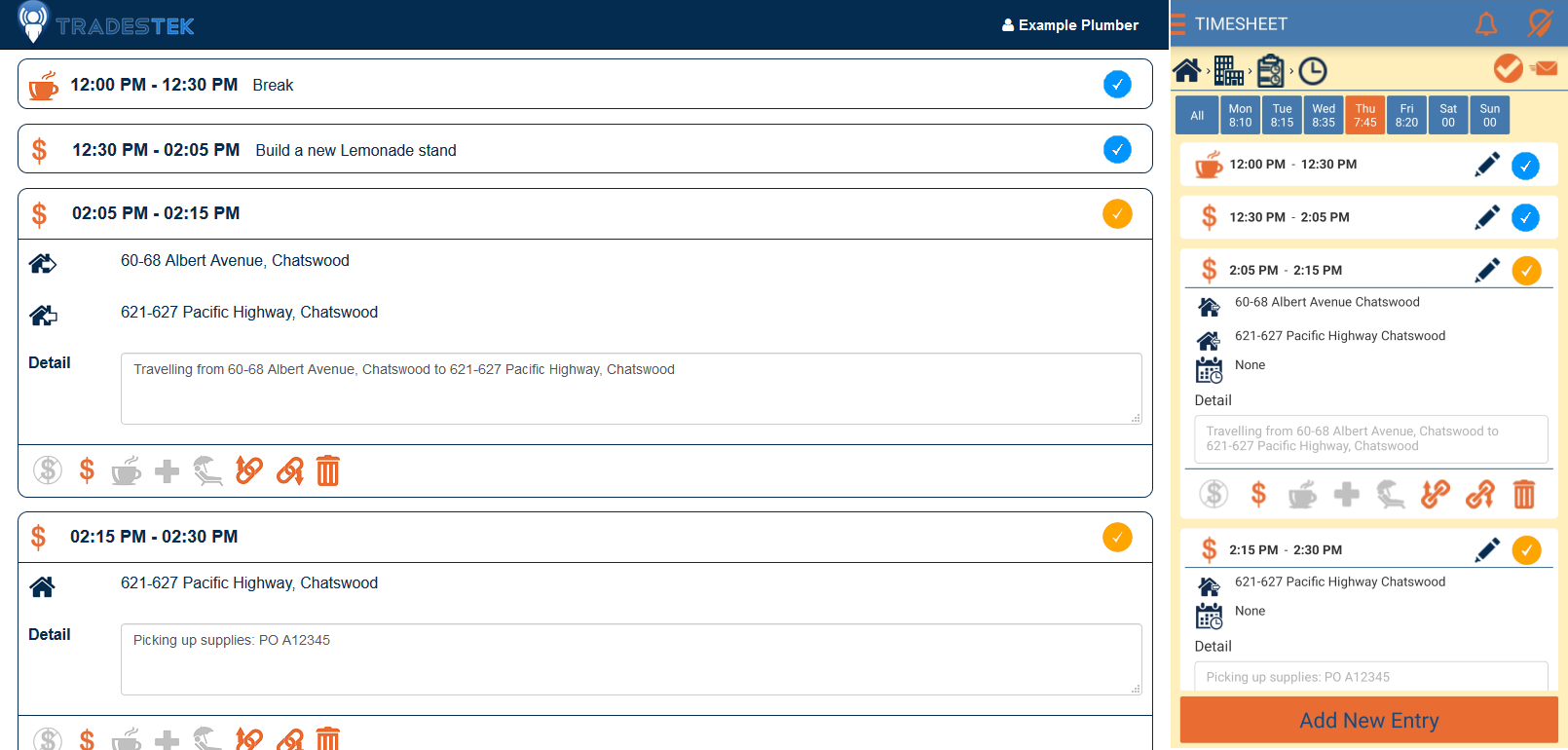Click link-up icon in left 02:05 PM entry toolbar
Viewport: 1568px width, 750px height.
pos(249,471)
